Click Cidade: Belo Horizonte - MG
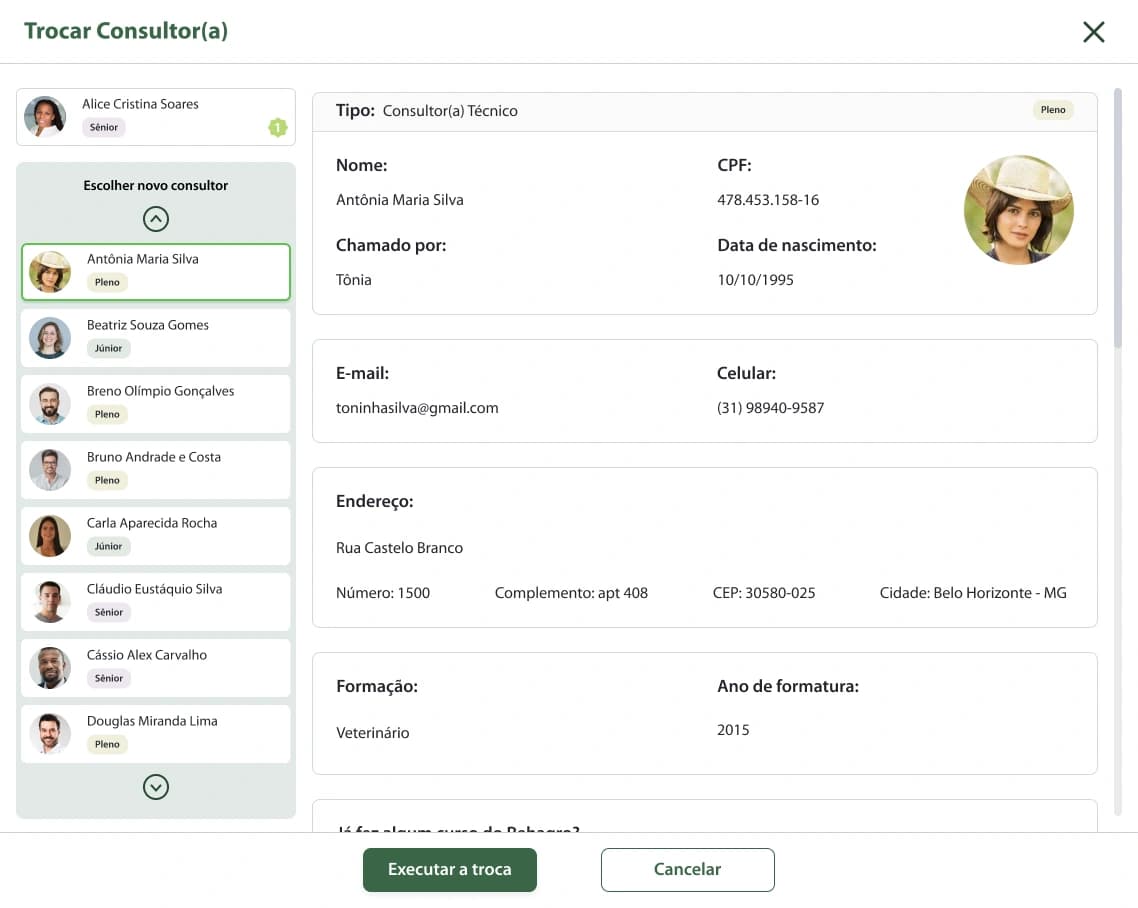 click(x=973, y=593)
